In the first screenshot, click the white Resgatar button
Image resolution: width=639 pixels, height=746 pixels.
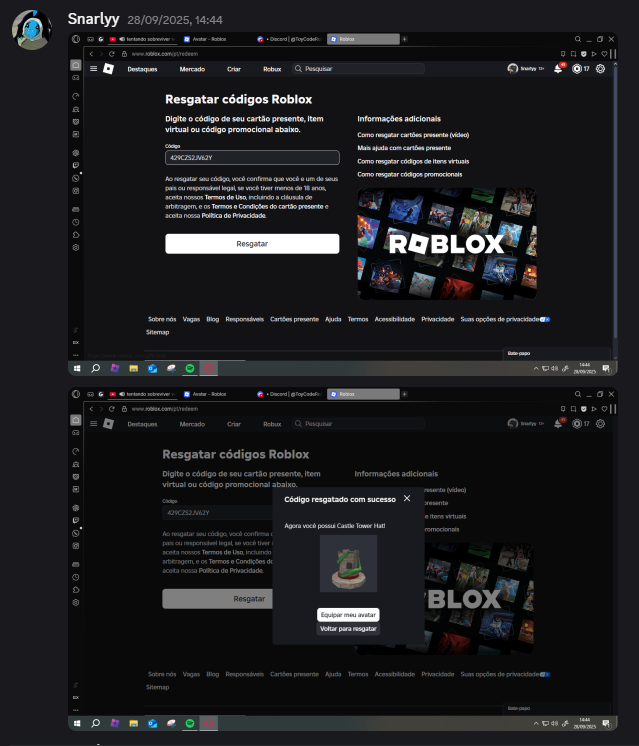(x=252, y=244)
